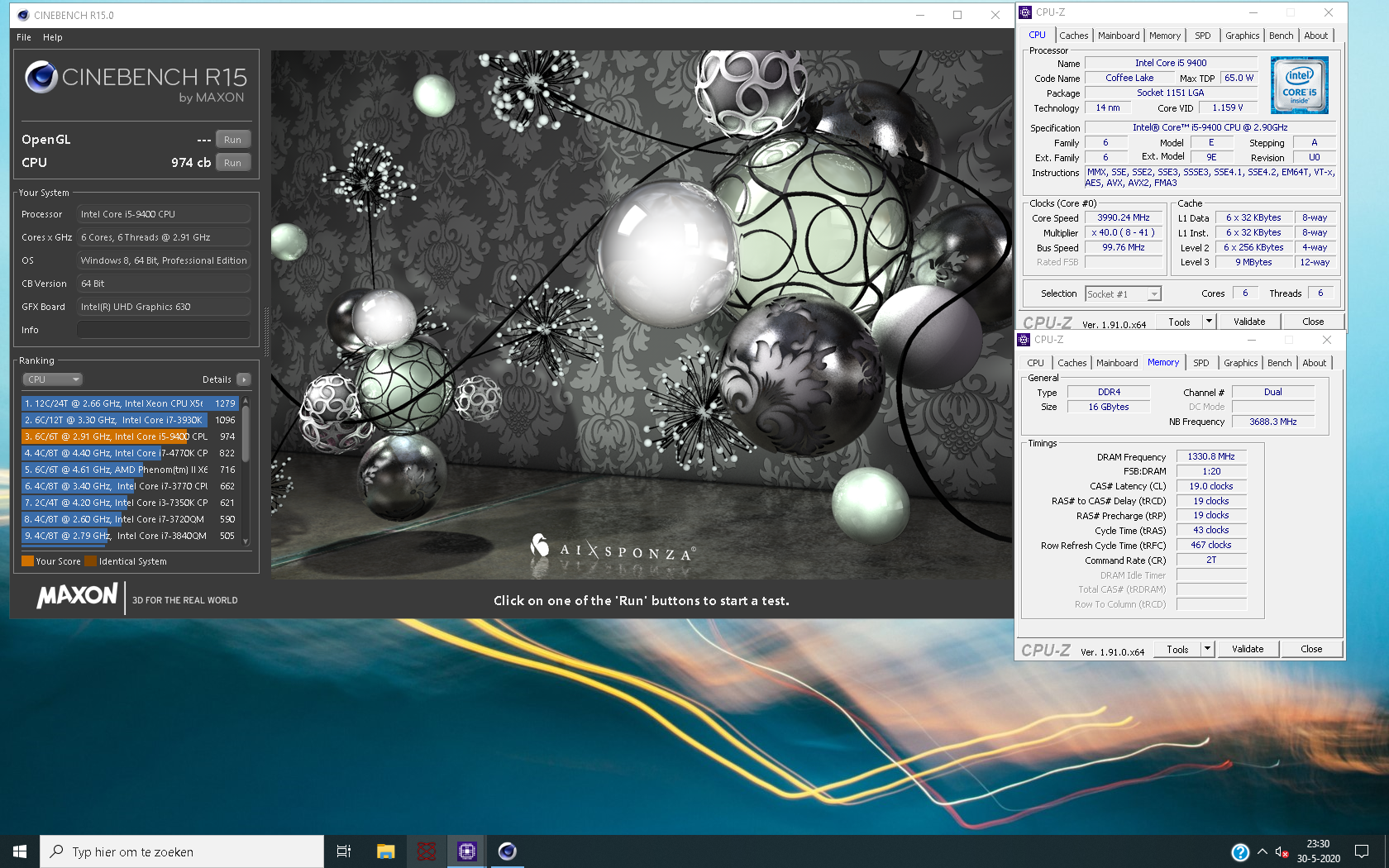The height and width of the screenshot is (868, 1389).
Task: Open Bench tab in upper CPU-Z
Action: pos(1281,36)
